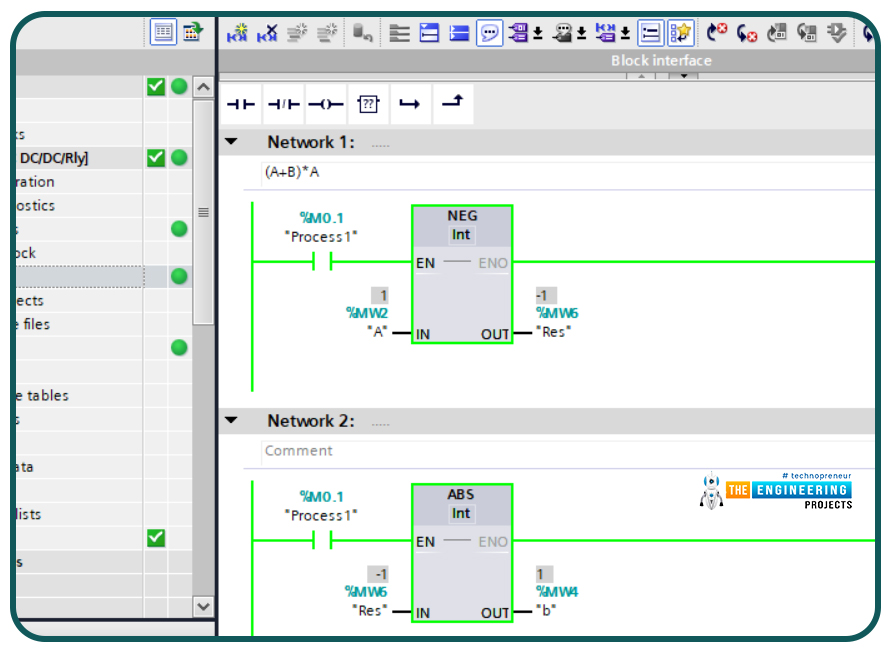The height and width of the screenshot is (649, 890).
Task: Insert an output coil from favorites
Action: pos(326,104)
